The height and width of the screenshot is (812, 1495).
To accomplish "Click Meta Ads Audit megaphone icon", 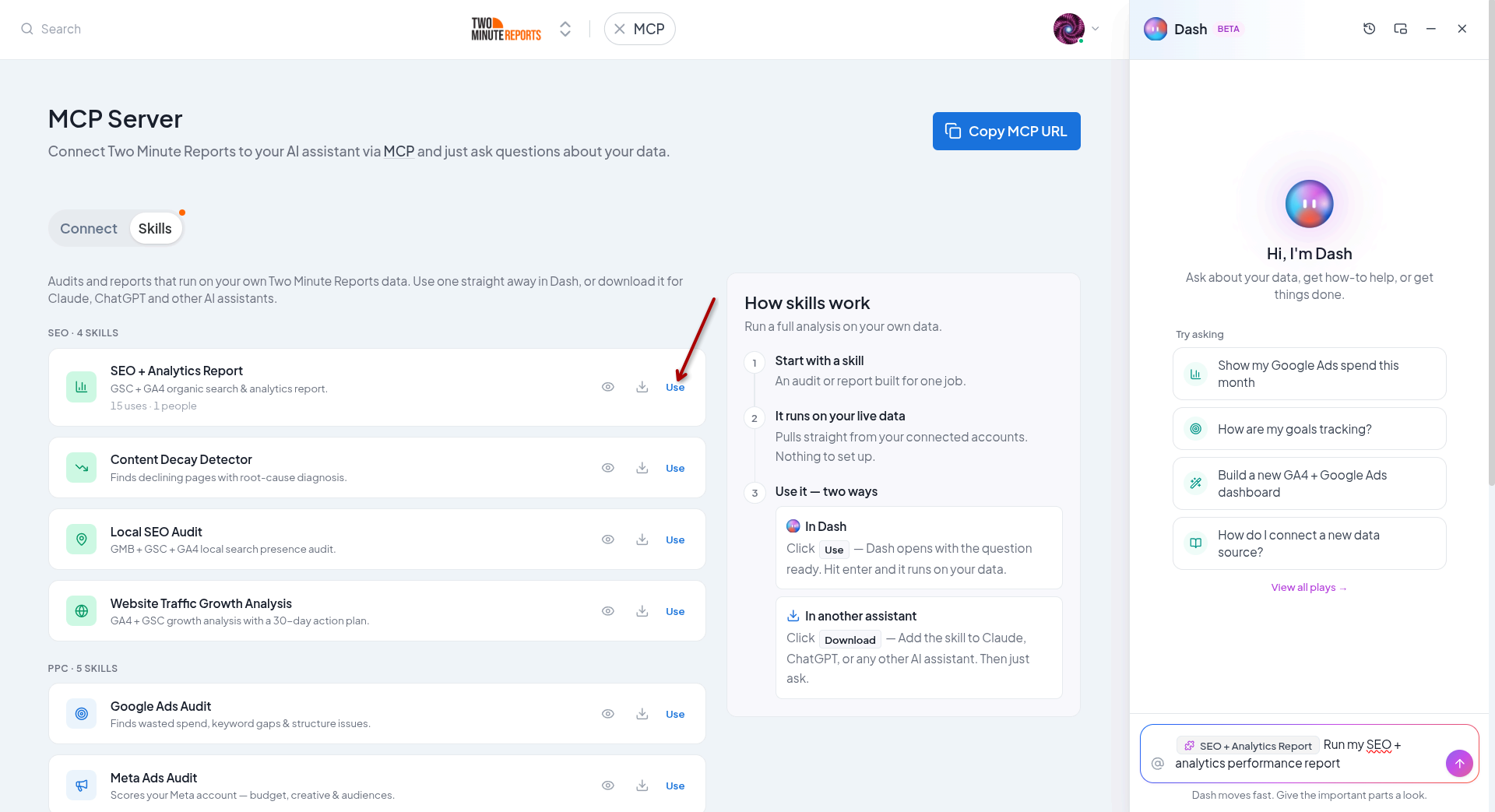I will (x=81, y=786).
